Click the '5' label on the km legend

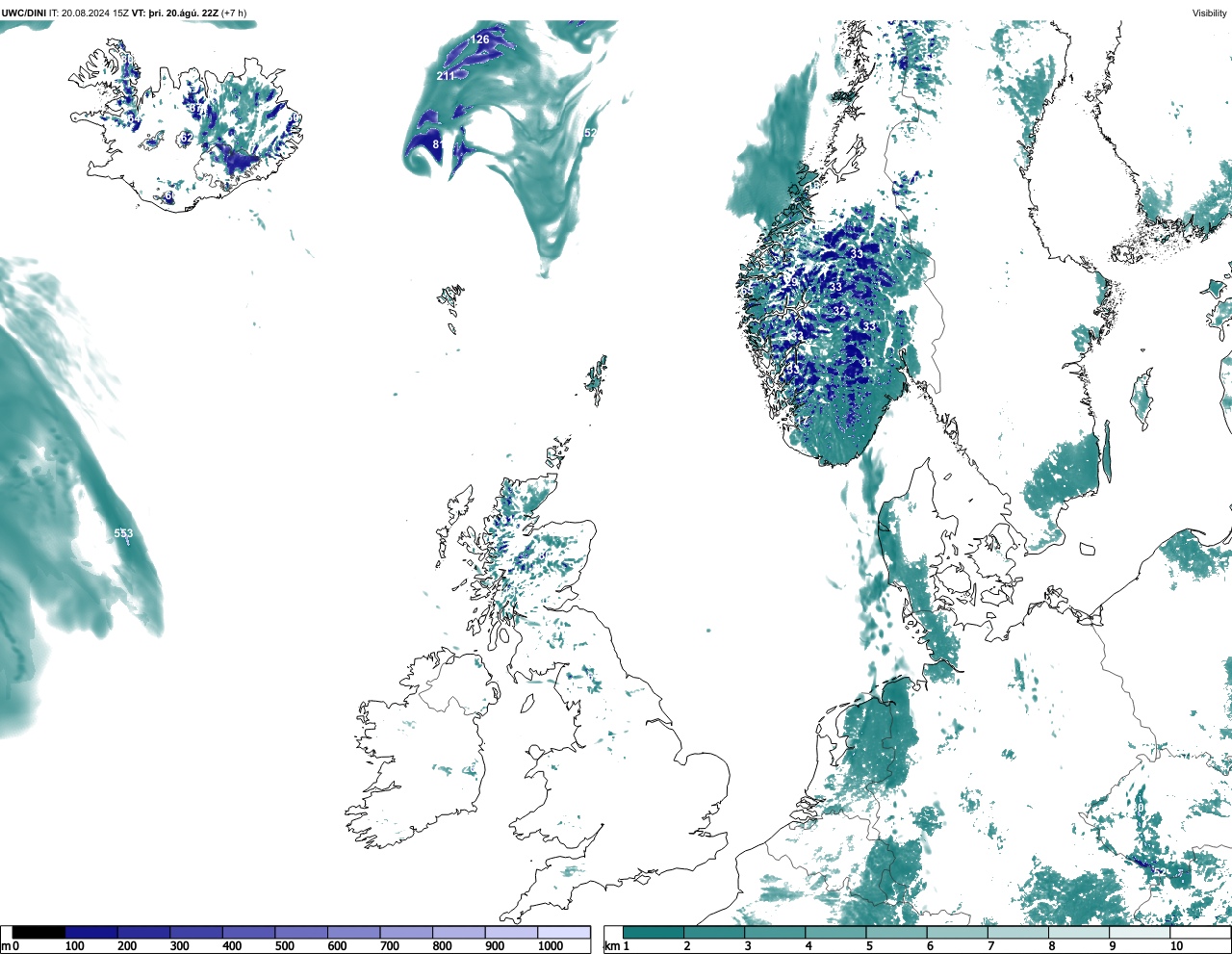pyautogui.click(x=869, y=946)
